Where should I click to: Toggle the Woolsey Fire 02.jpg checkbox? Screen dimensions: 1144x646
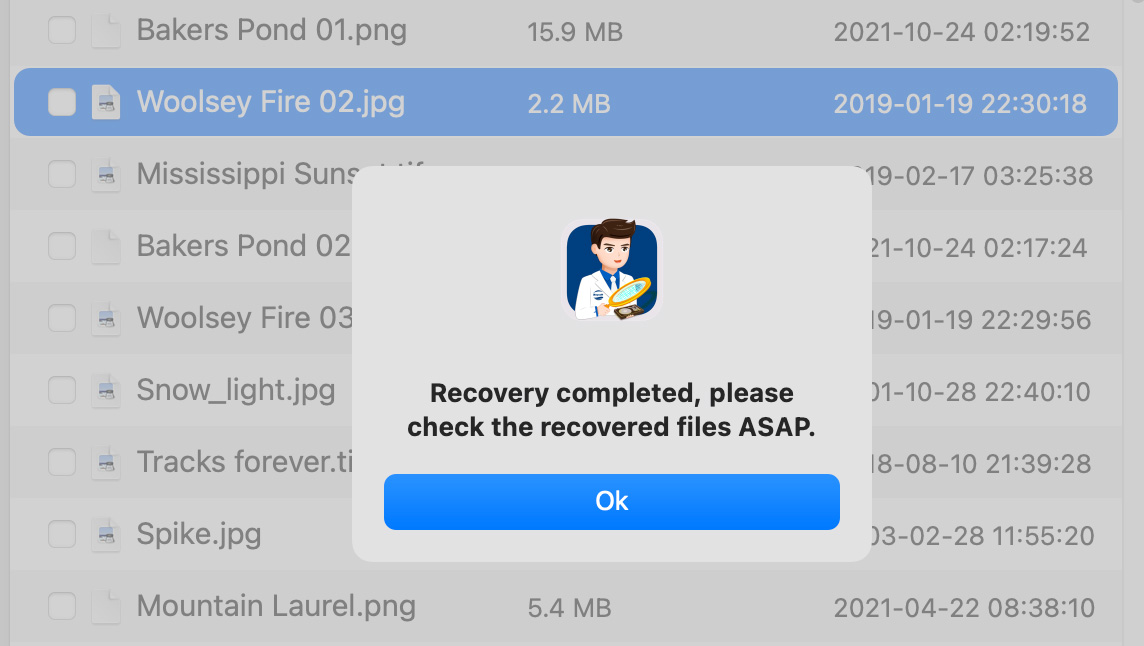62,102
